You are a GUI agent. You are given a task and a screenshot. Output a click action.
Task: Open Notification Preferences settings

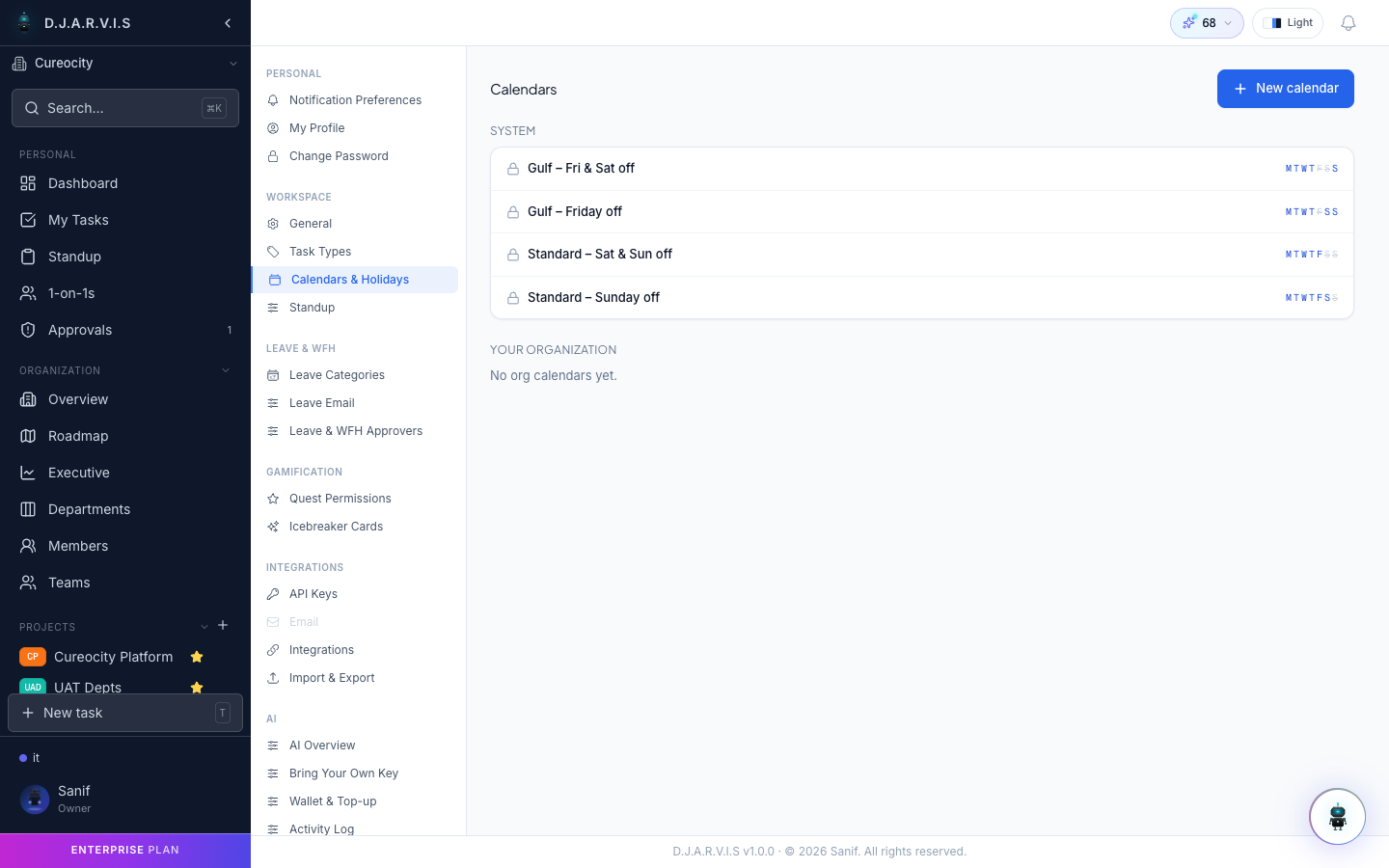pyautogui.click(x=355, y=100)
